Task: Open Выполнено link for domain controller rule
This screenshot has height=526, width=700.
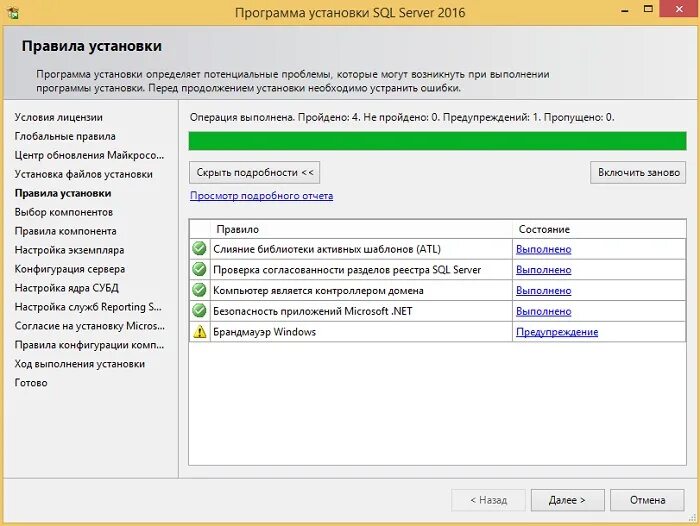Action: 543,291
